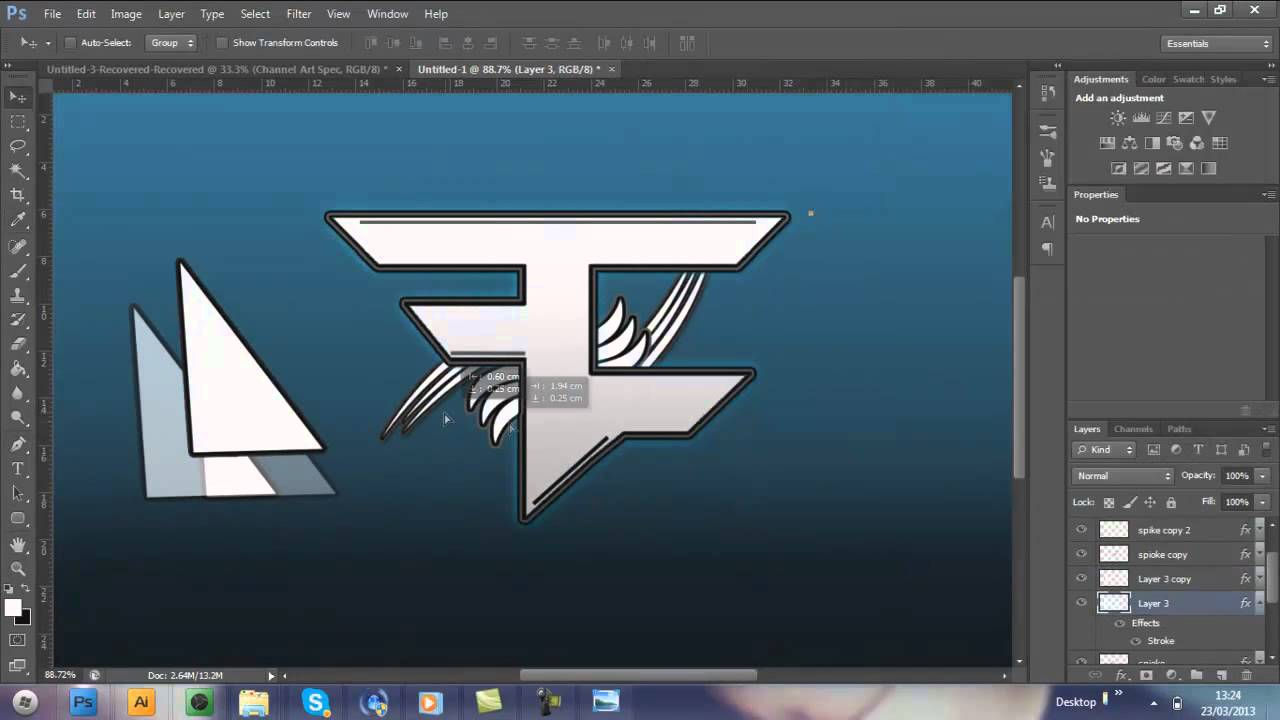Select the Path Selection tool
Viewport: 1280px width, 720px height.
pyautogui.click(x=18, y=494)
